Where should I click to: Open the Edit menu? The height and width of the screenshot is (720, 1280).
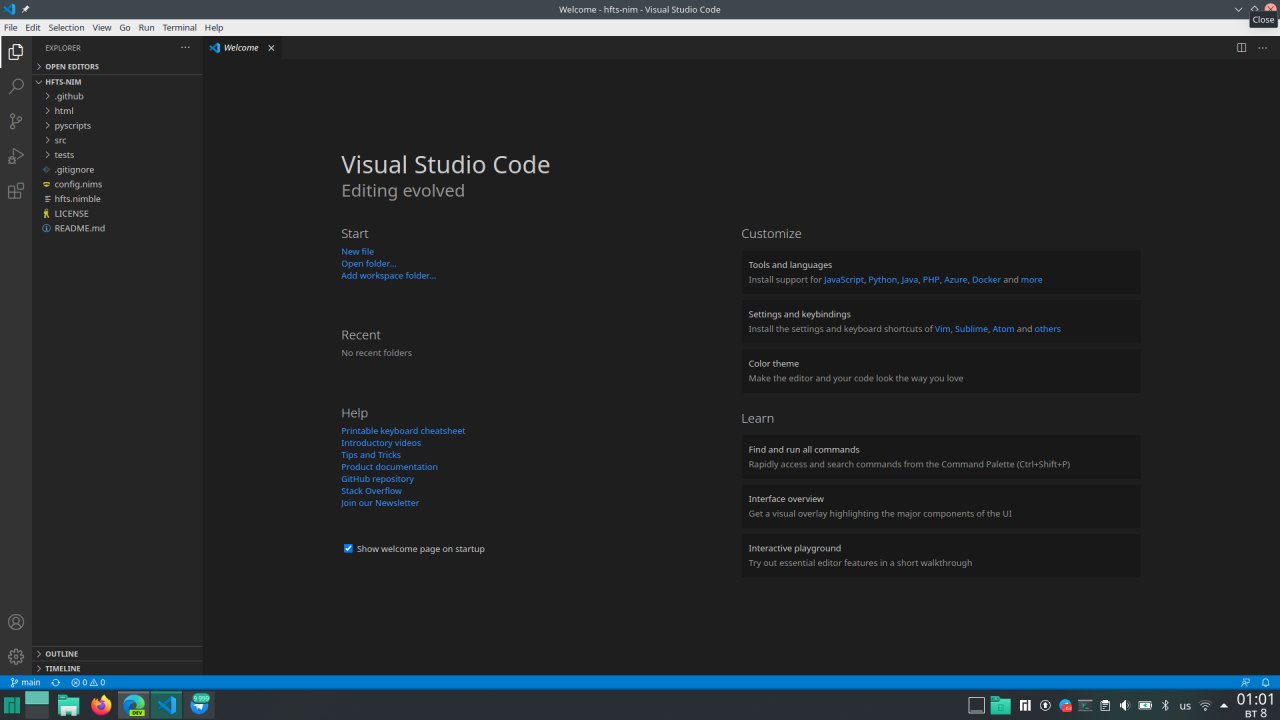(33, 28)
